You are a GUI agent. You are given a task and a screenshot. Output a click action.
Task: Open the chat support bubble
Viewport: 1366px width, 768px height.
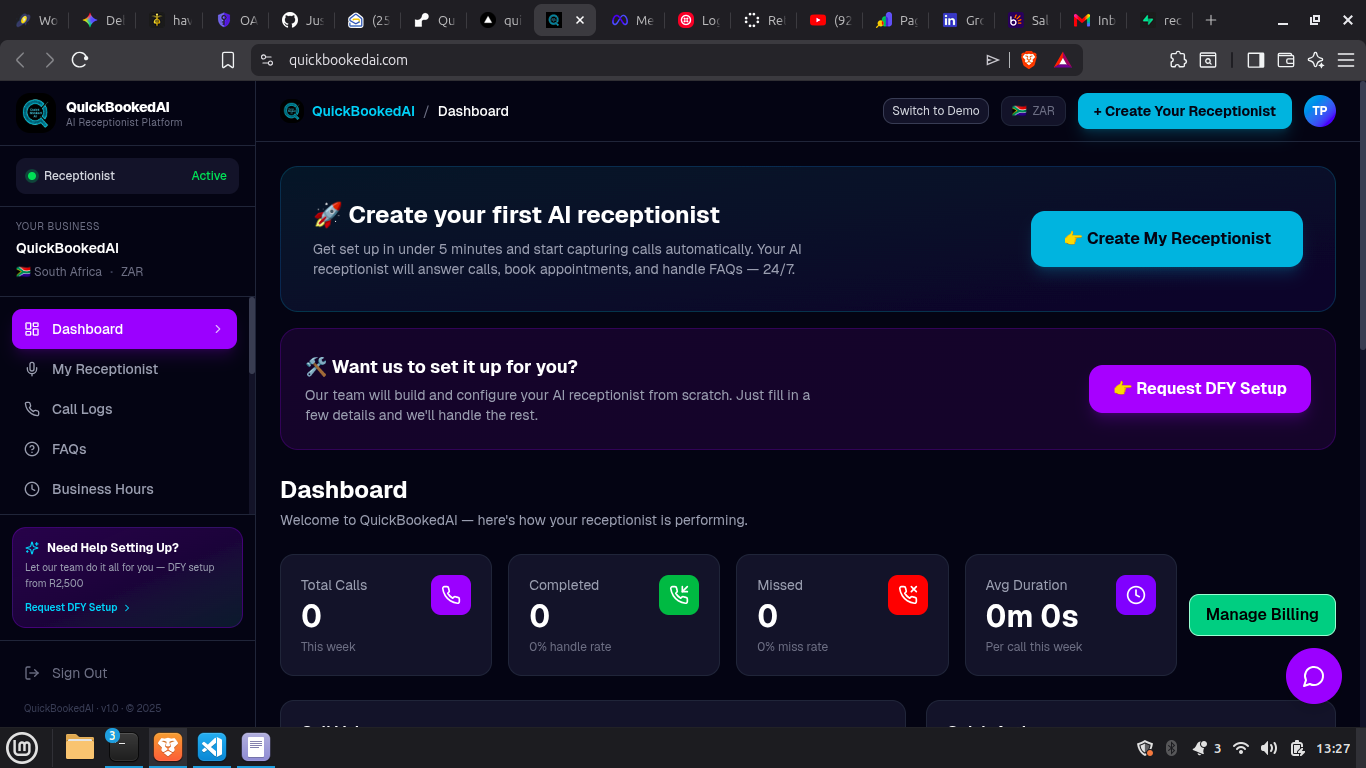tap(1313, 676)
